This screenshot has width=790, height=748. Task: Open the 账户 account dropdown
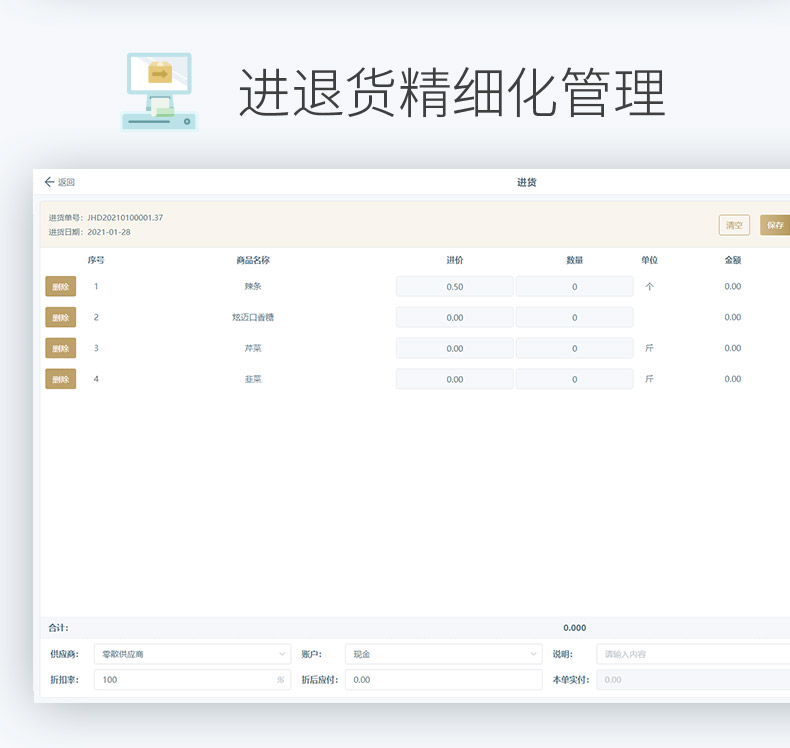[x=443, y=654]
